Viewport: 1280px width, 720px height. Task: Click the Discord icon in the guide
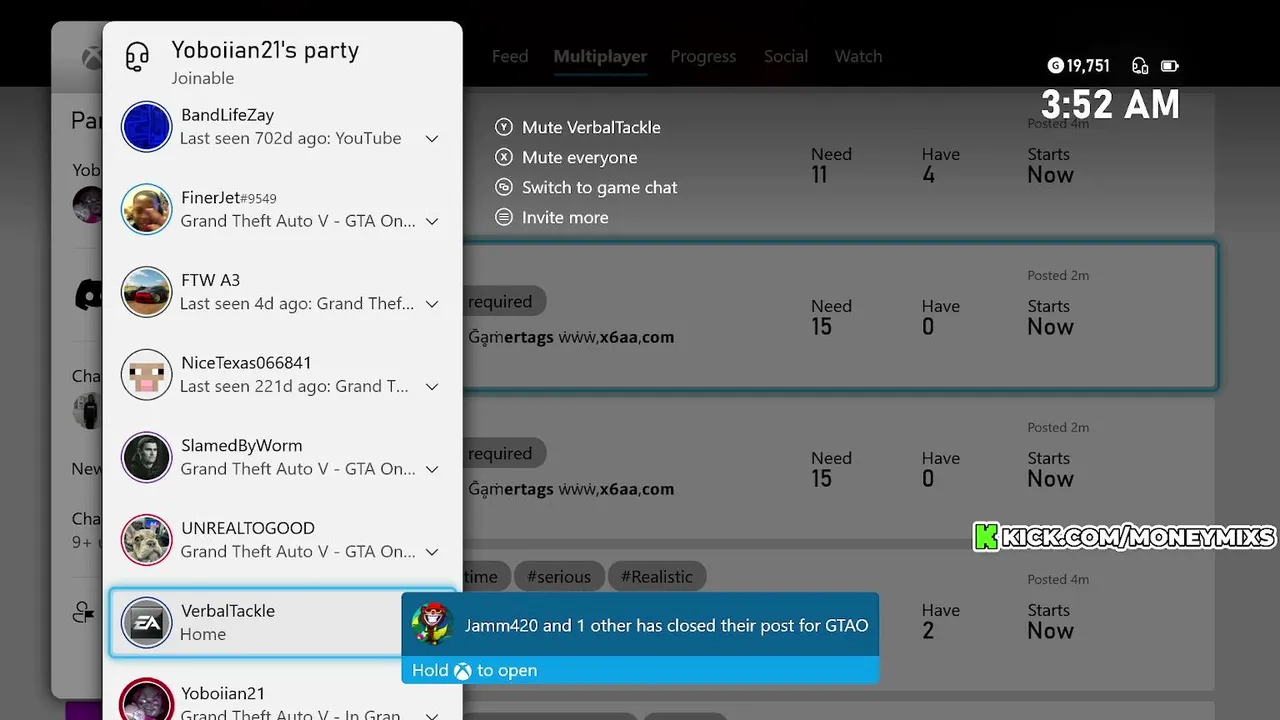[x=89, y=295]
